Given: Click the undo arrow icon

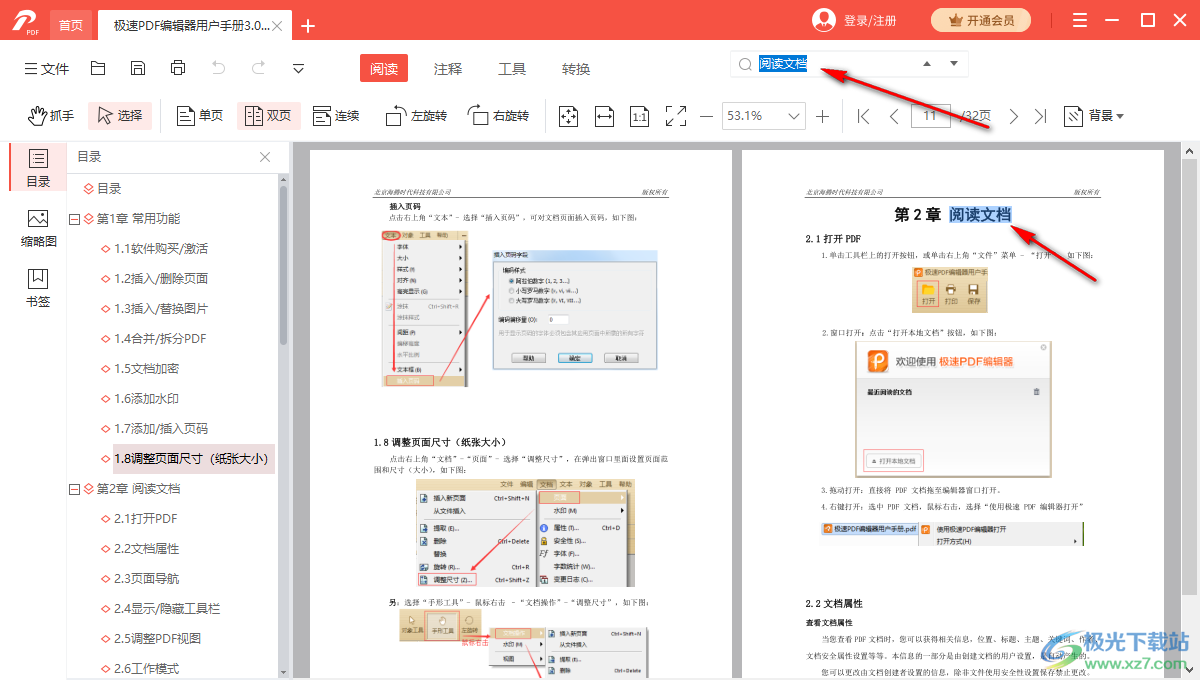Looking at the screenshot, I should pyautogui.click(x=218, y=68).
